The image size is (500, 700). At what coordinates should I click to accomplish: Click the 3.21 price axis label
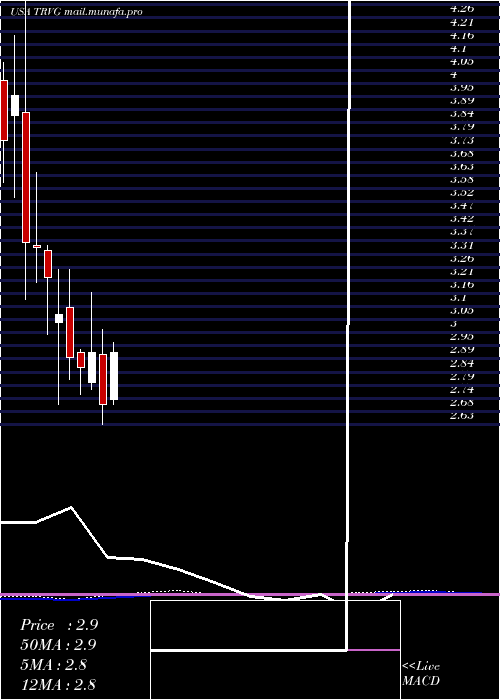tap(462, 271)
